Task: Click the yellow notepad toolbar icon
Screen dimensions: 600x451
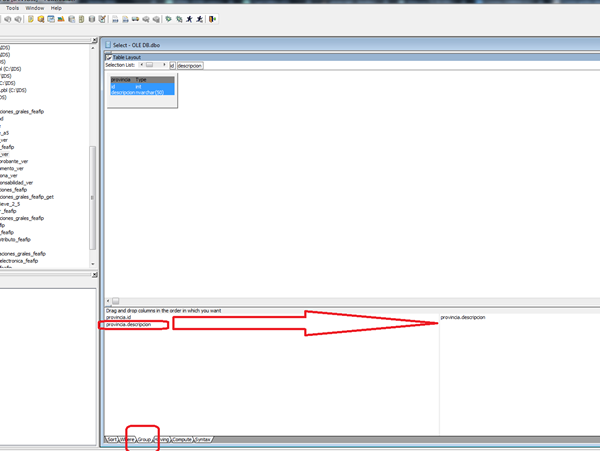Action: click(31, 19)
